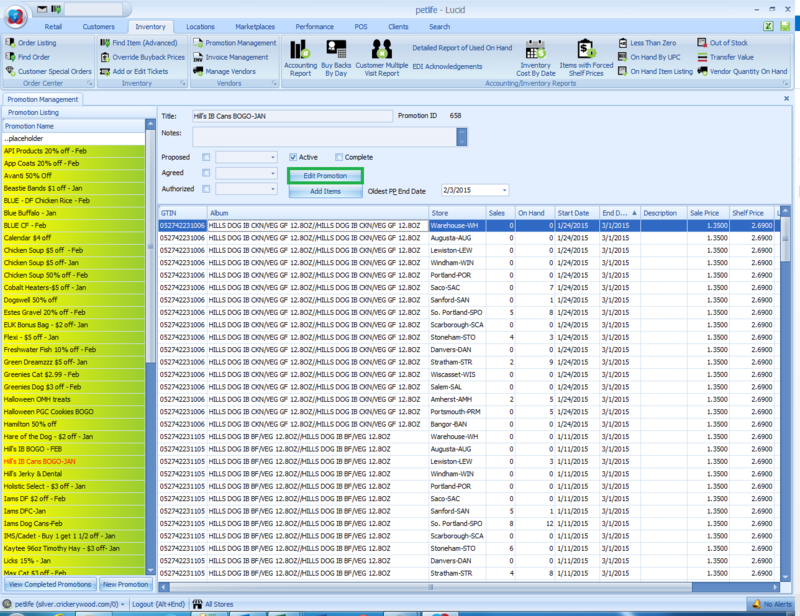Viewport: 800px width, 616px height.
Task: Open Transfer Value report
Action: 726,57
